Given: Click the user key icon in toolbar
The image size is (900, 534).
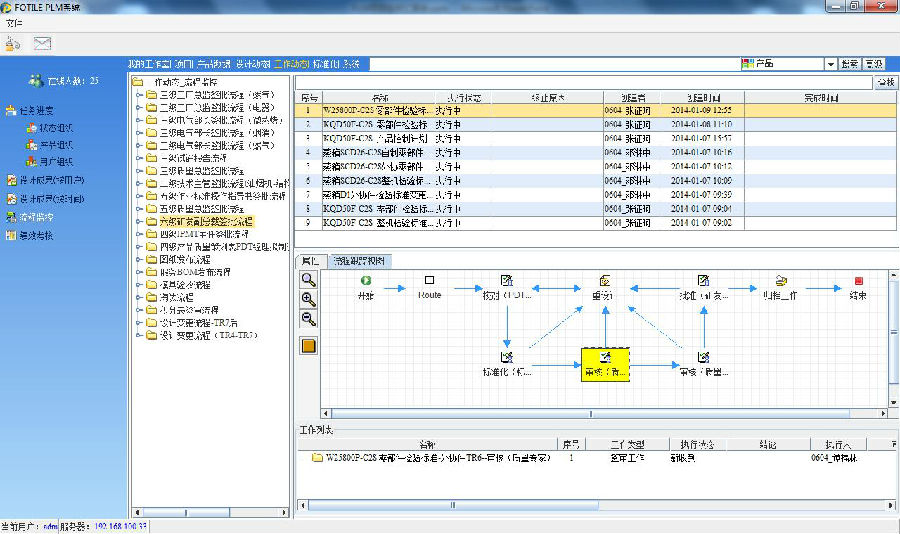Looking at the screenshot, I should point(13,43).
